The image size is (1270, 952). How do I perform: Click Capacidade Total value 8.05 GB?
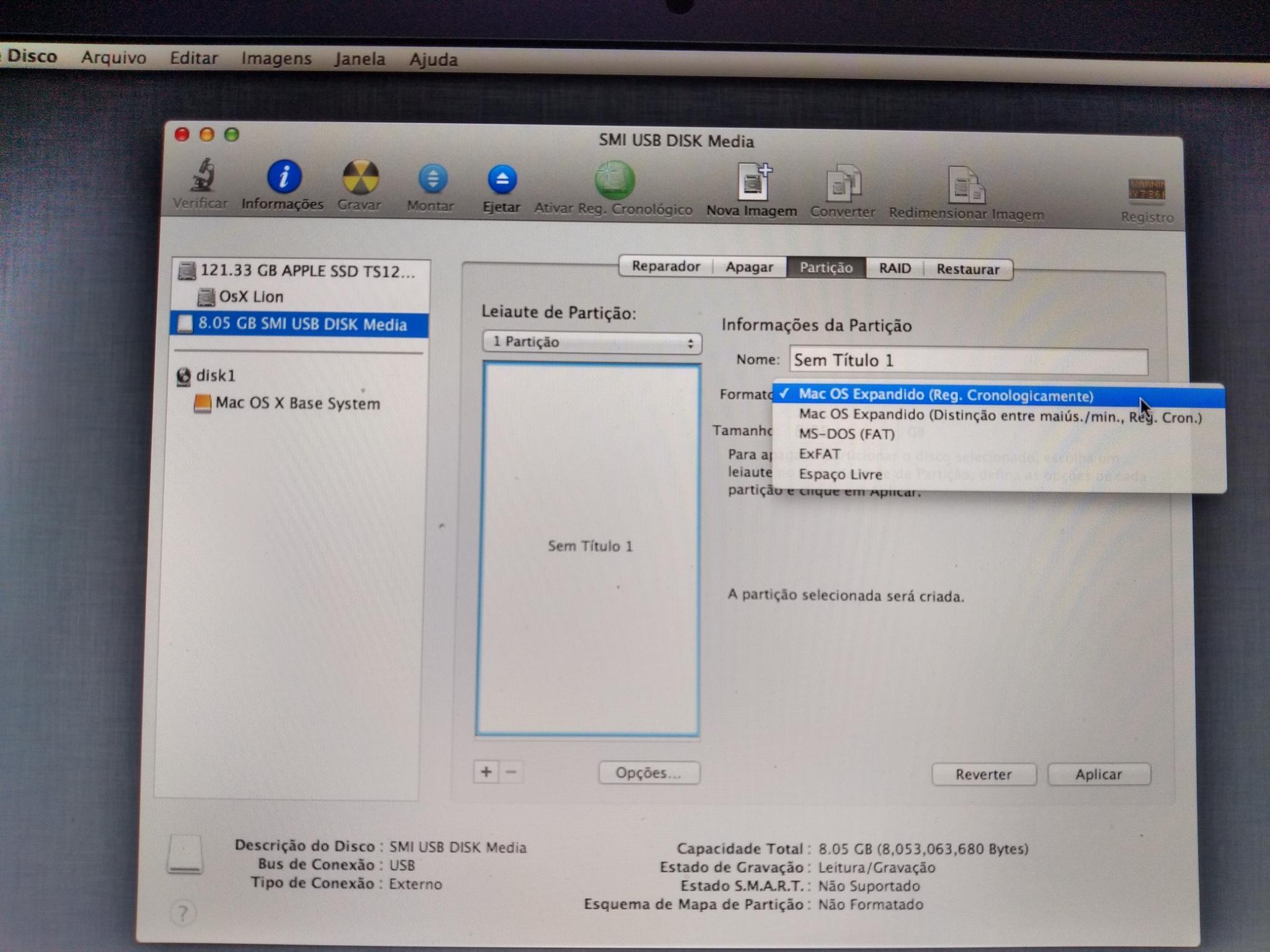(923, 848)
